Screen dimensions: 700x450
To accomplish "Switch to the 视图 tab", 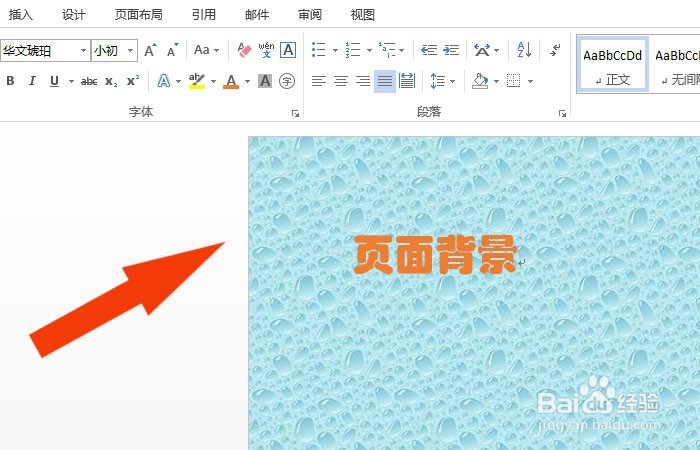I will (x=362, y=15).
